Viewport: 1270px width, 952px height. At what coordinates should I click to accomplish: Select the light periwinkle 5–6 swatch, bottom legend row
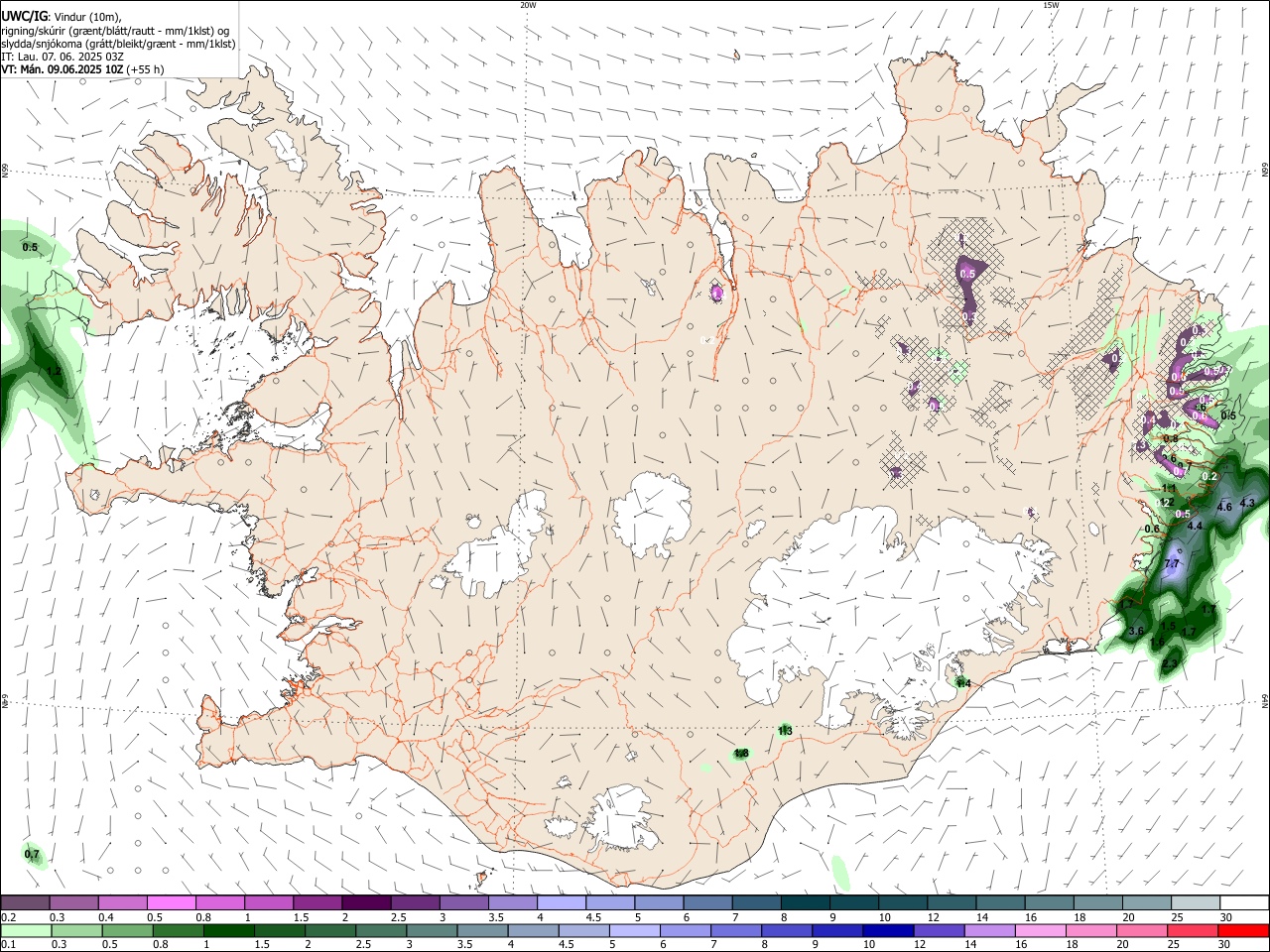[x=634, y=930]
